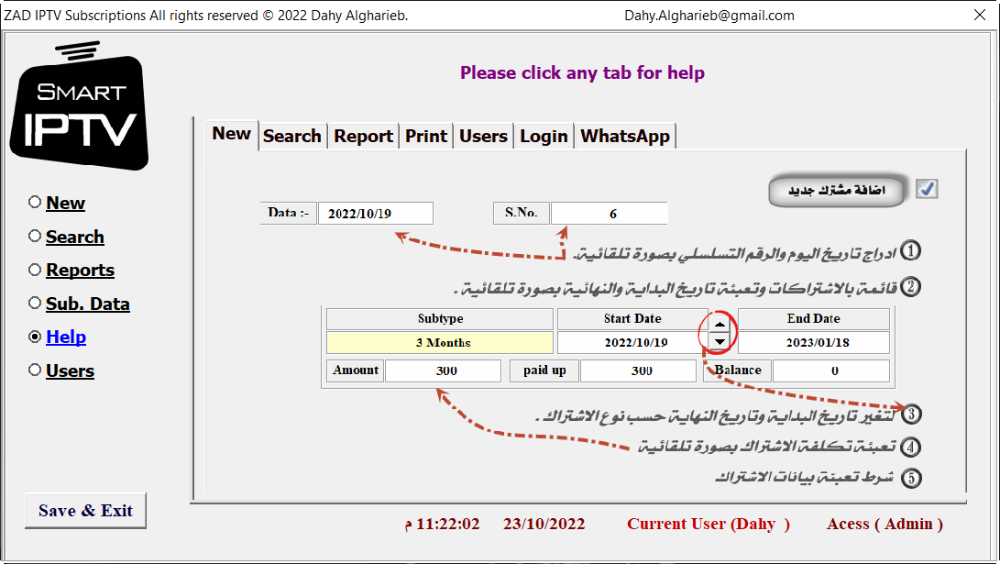Open the Print tab
This screenshot has height=564, width=1000.
coord(426,136)
